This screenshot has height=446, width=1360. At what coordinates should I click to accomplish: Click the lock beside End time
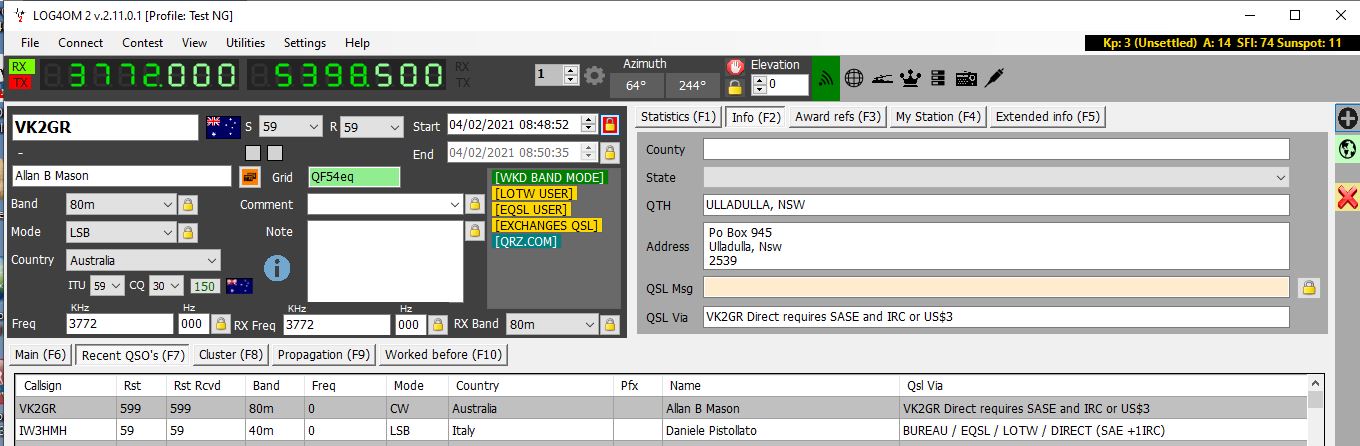610,153
